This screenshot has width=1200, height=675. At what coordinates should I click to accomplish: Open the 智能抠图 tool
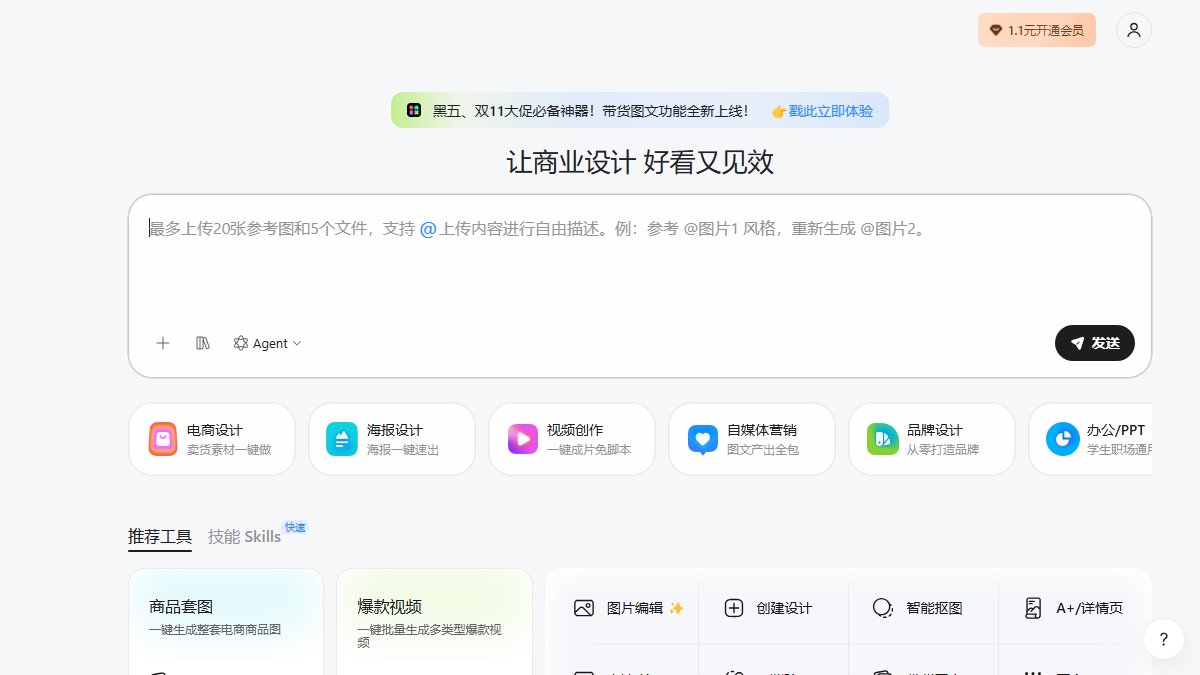point(923,608)
